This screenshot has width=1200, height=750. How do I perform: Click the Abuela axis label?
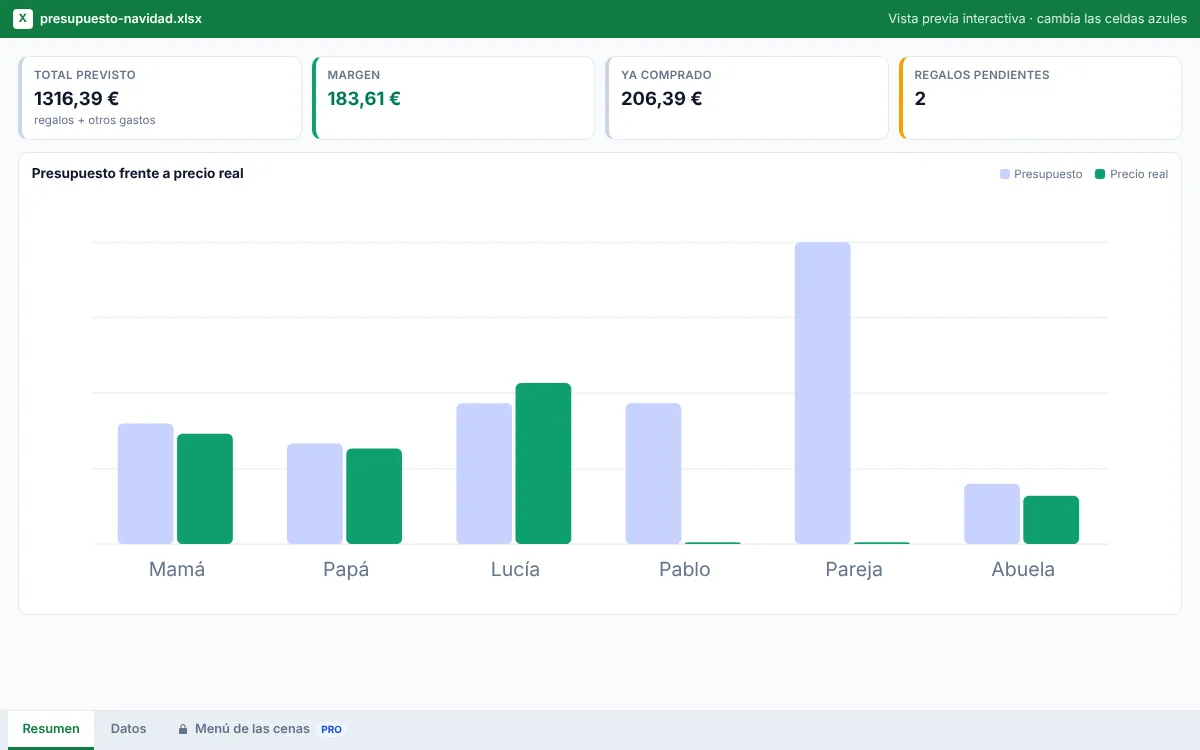tap(1023, 569)
